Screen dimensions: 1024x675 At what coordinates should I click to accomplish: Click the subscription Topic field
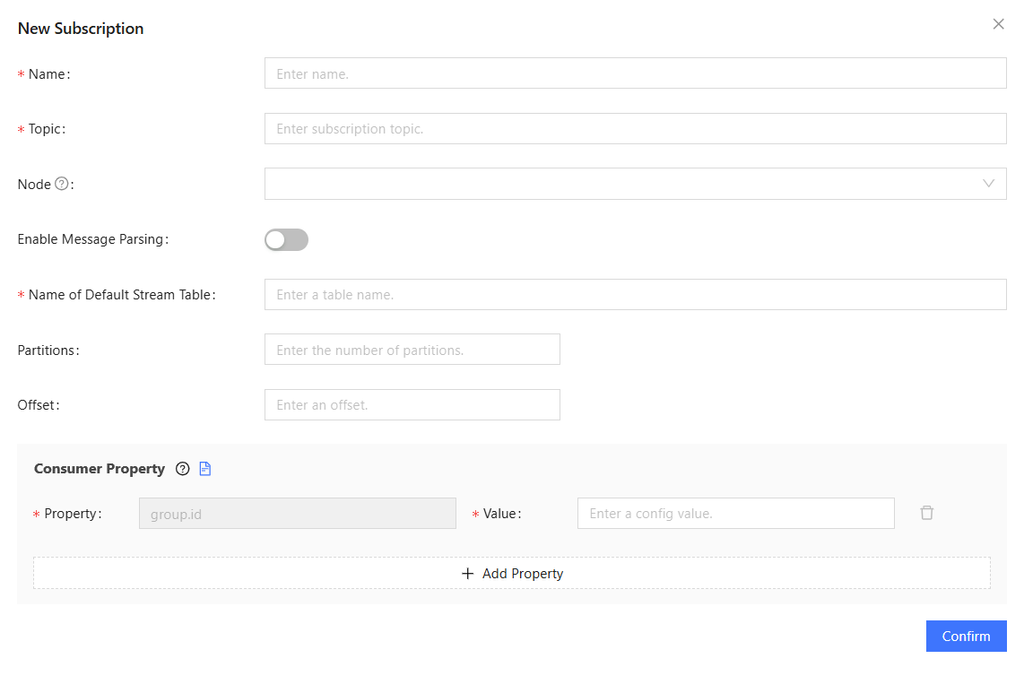tap(635, 129)
